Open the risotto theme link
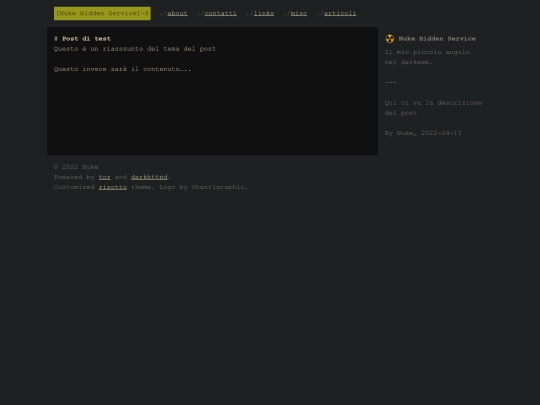Screen dimensions: 540x405 pyautogui.click(x=113, y=187)
